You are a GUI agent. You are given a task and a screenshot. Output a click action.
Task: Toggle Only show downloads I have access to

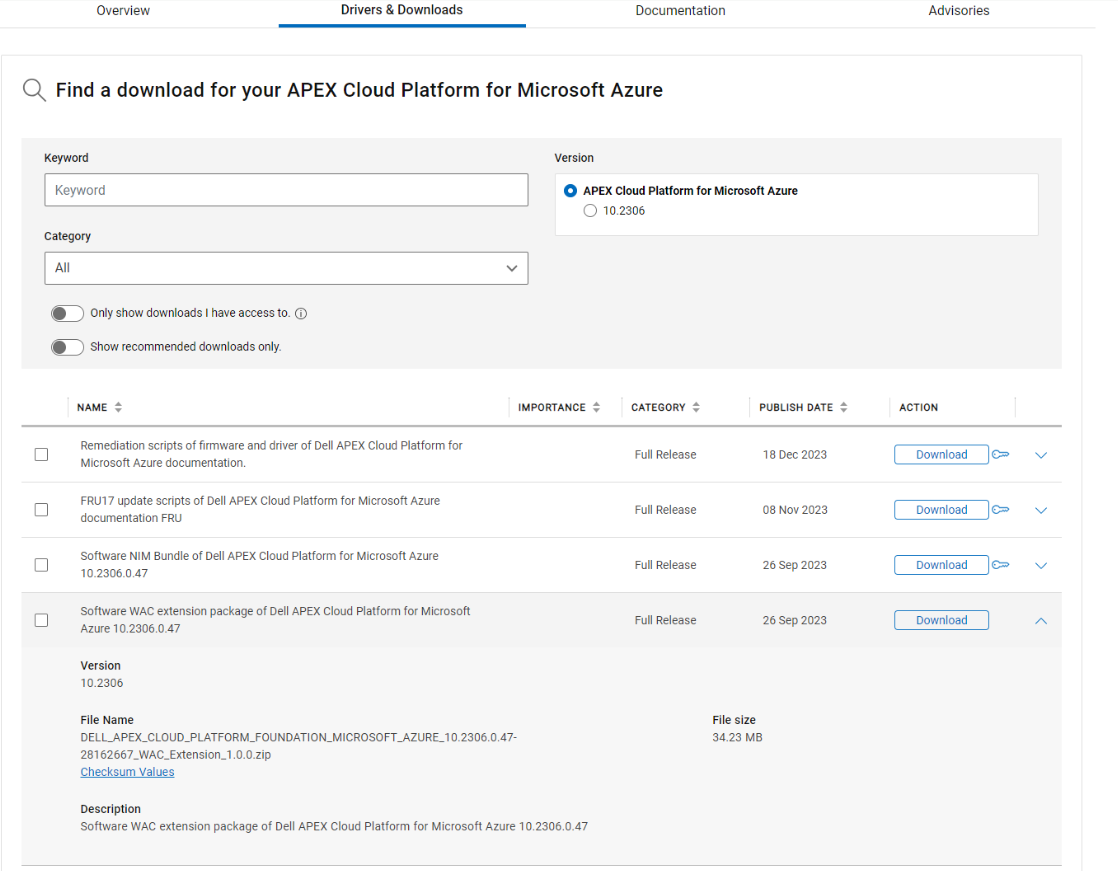[67, 314]
